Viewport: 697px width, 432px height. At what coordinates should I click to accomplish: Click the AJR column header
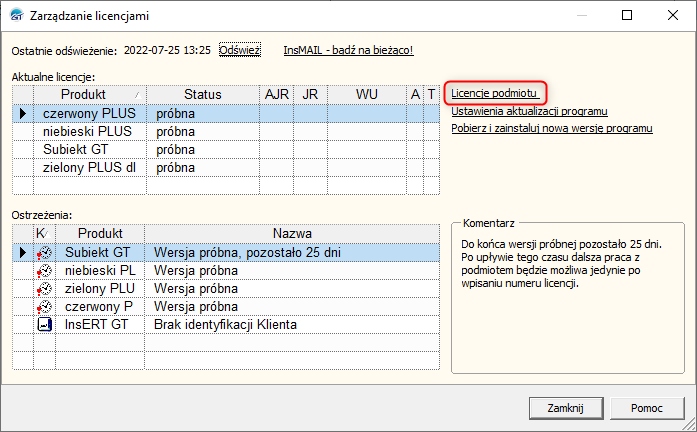point(276,95)
